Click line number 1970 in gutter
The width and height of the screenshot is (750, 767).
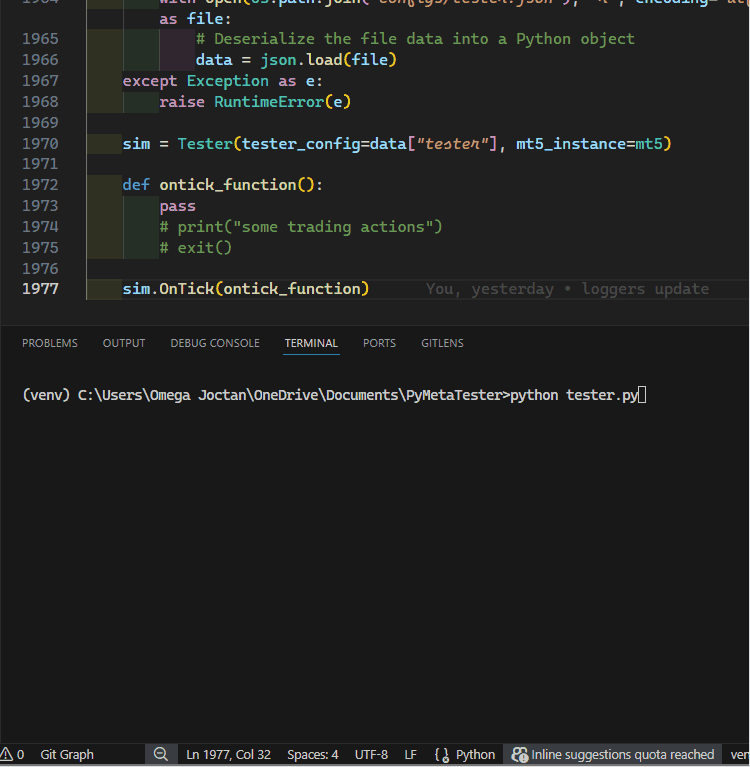pos(40,144)
